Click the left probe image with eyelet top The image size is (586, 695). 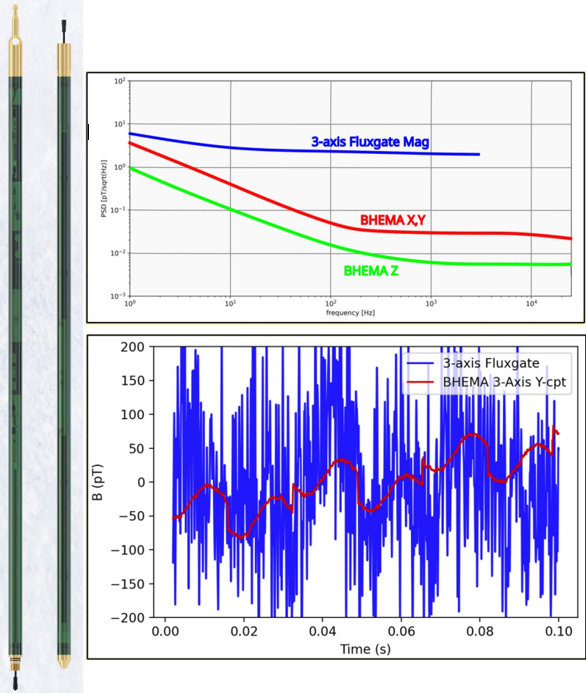coord(16,348)
